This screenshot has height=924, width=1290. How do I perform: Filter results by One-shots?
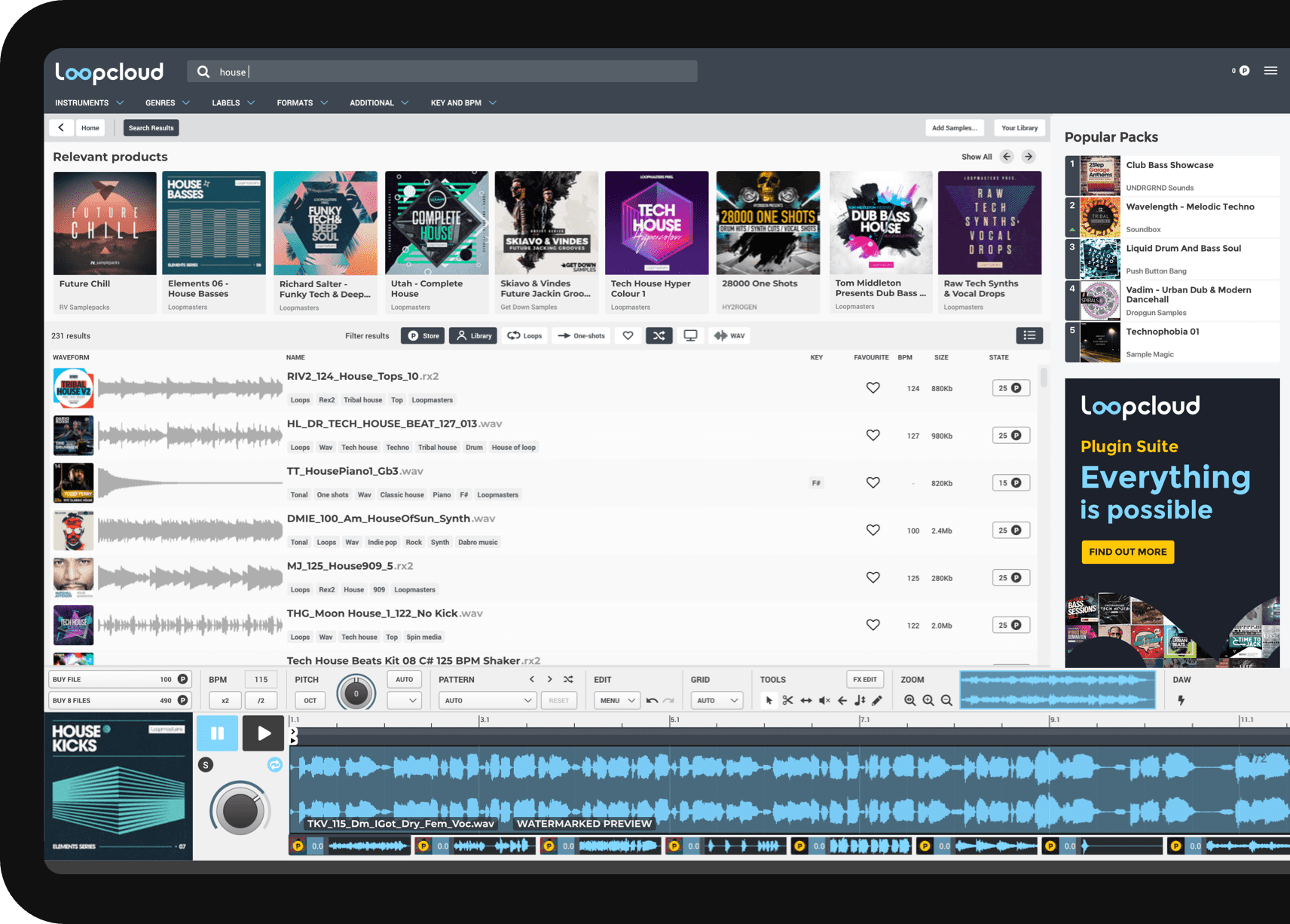(580, 335)
